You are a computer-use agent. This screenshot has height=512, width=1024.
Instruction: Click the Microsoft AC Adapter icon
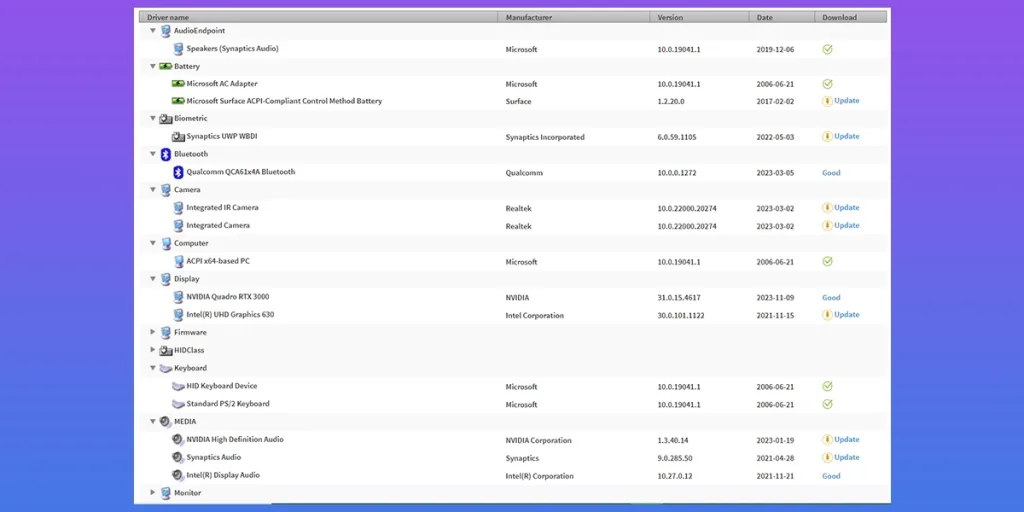pyautogui.click(x=178, y=84)
